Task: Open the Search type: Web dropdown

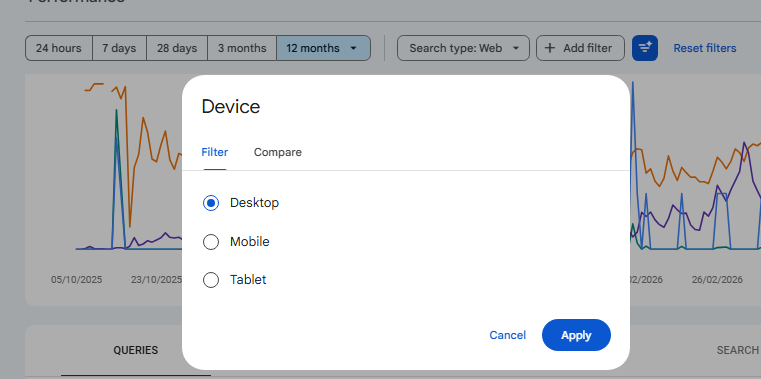Action: coord(463,48)
